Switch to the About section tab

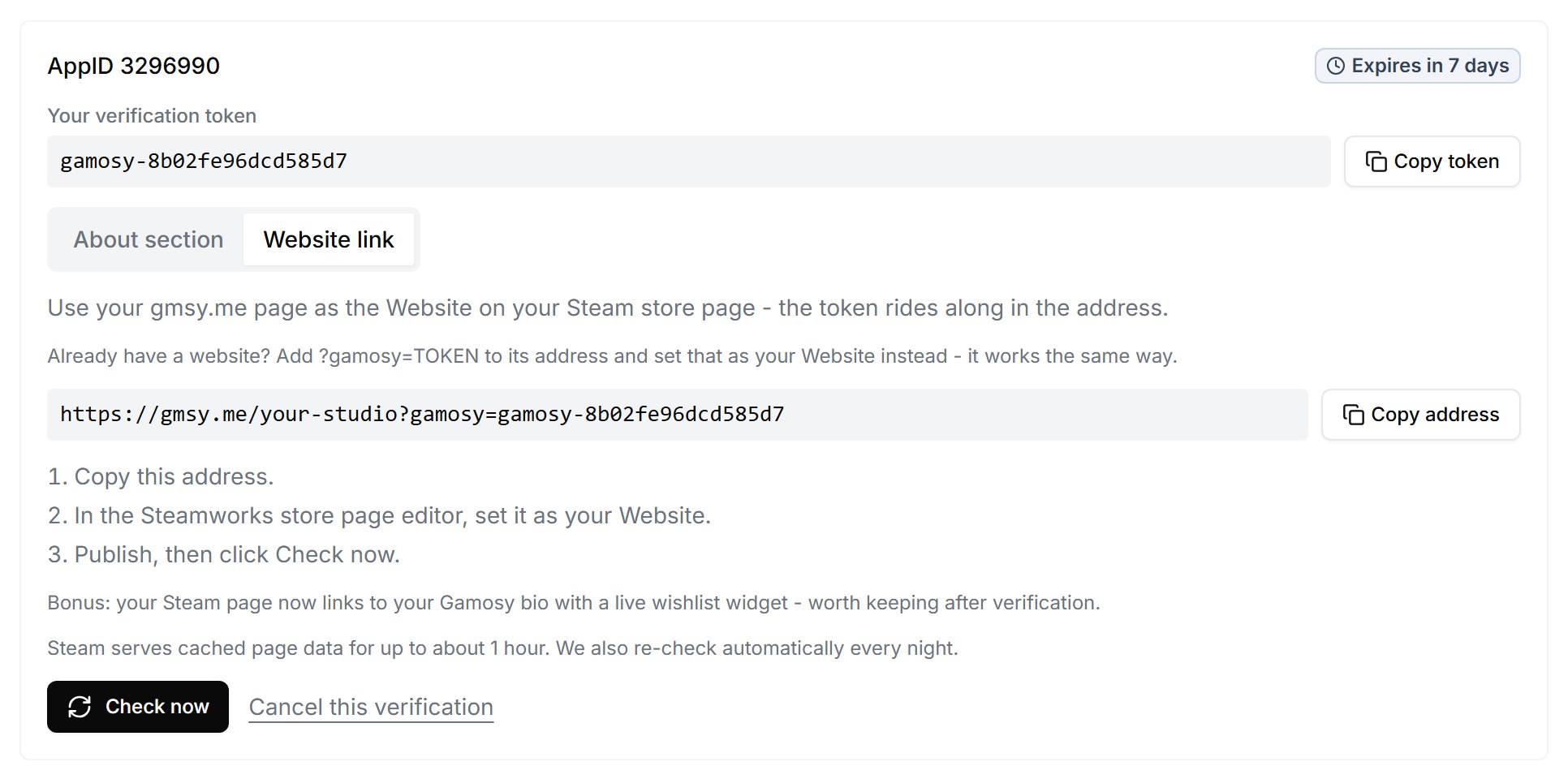pyautogui.click(x=149, y=239)
